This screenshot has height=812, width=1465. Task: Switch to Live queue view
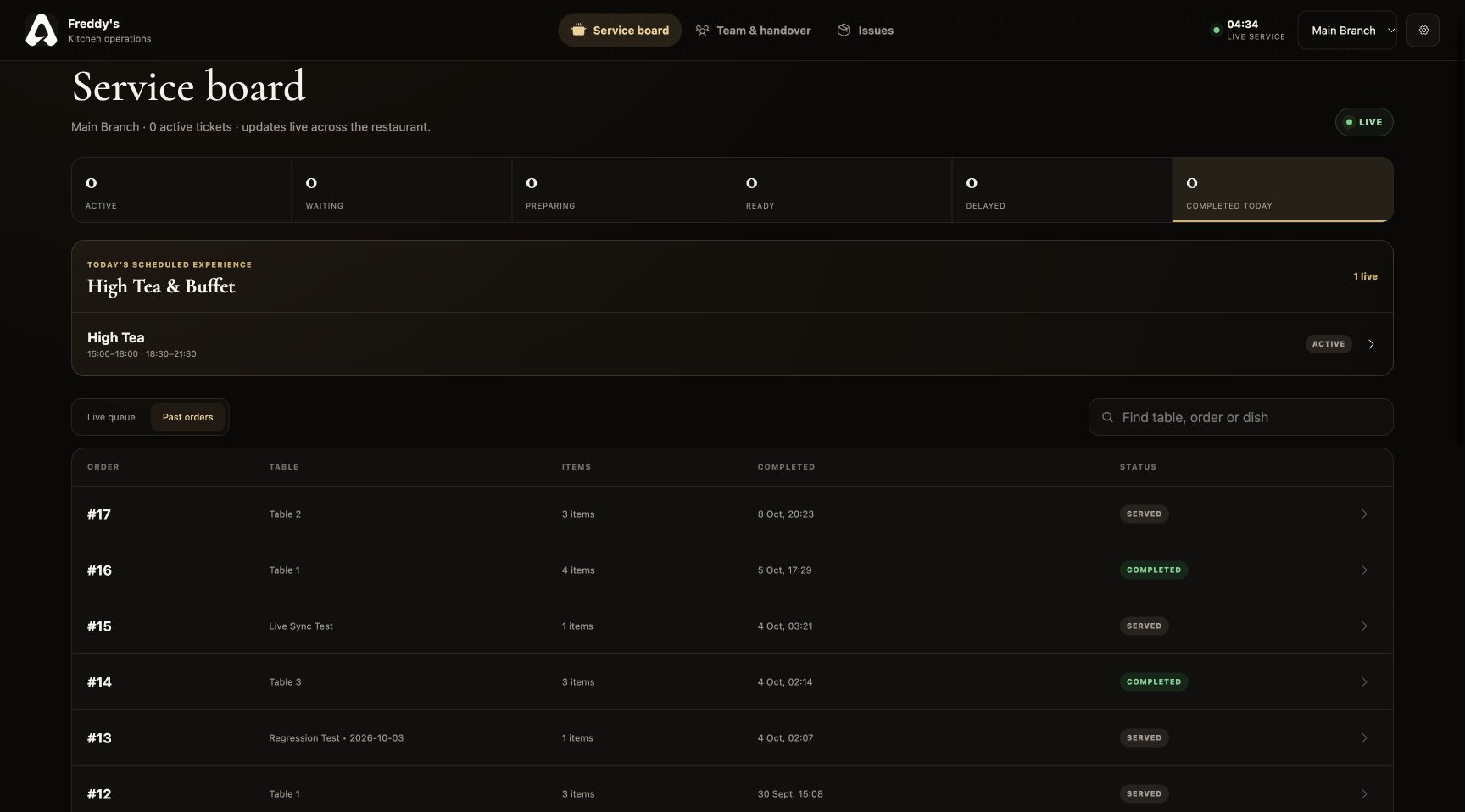point(111,417)
